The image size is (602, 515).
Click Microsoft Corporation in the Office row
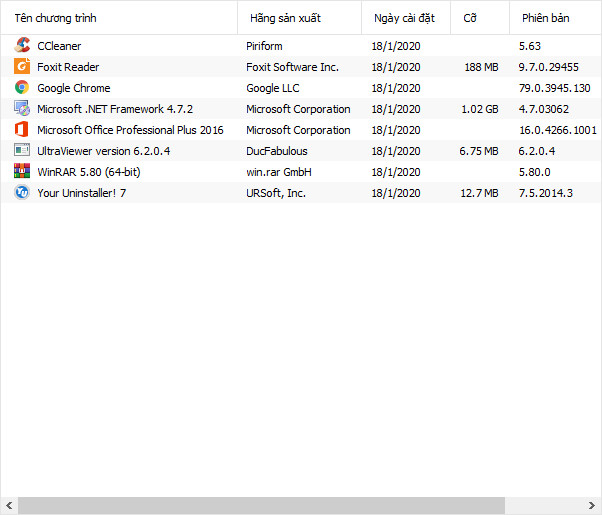coord(298,130)
